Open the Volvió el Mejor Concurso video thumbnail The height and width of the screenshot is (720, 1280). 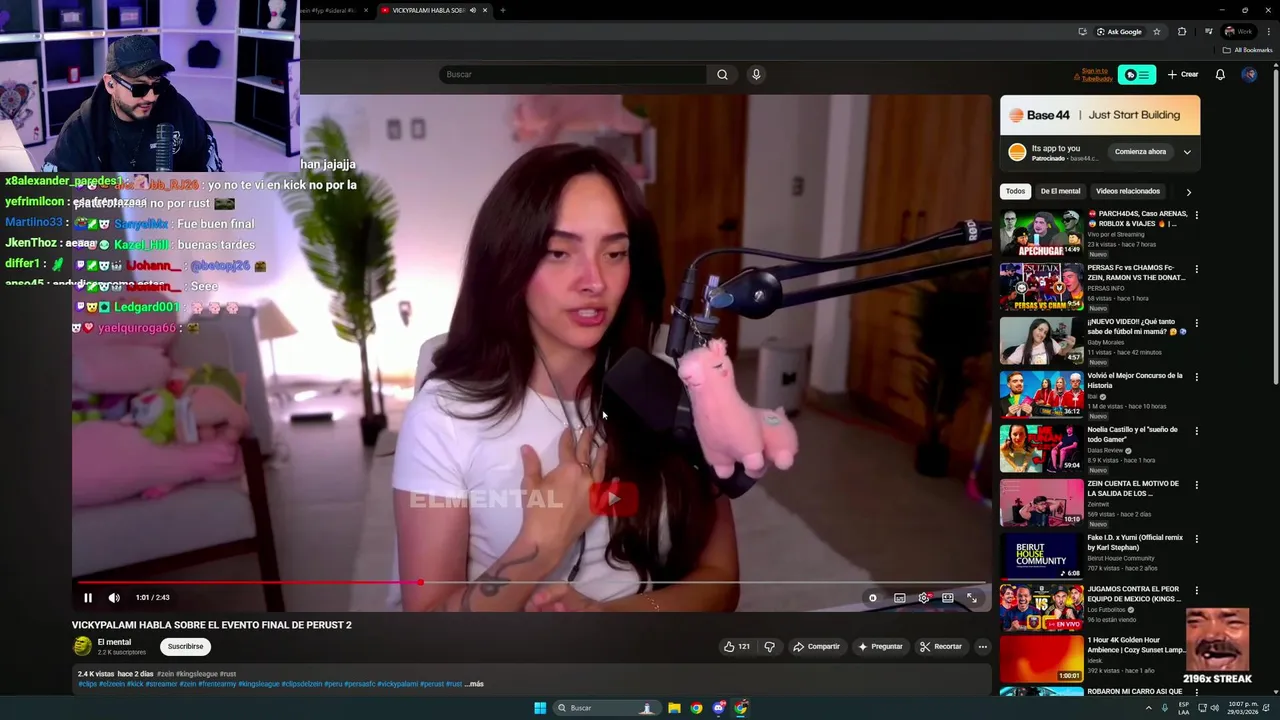(1041, 394)
